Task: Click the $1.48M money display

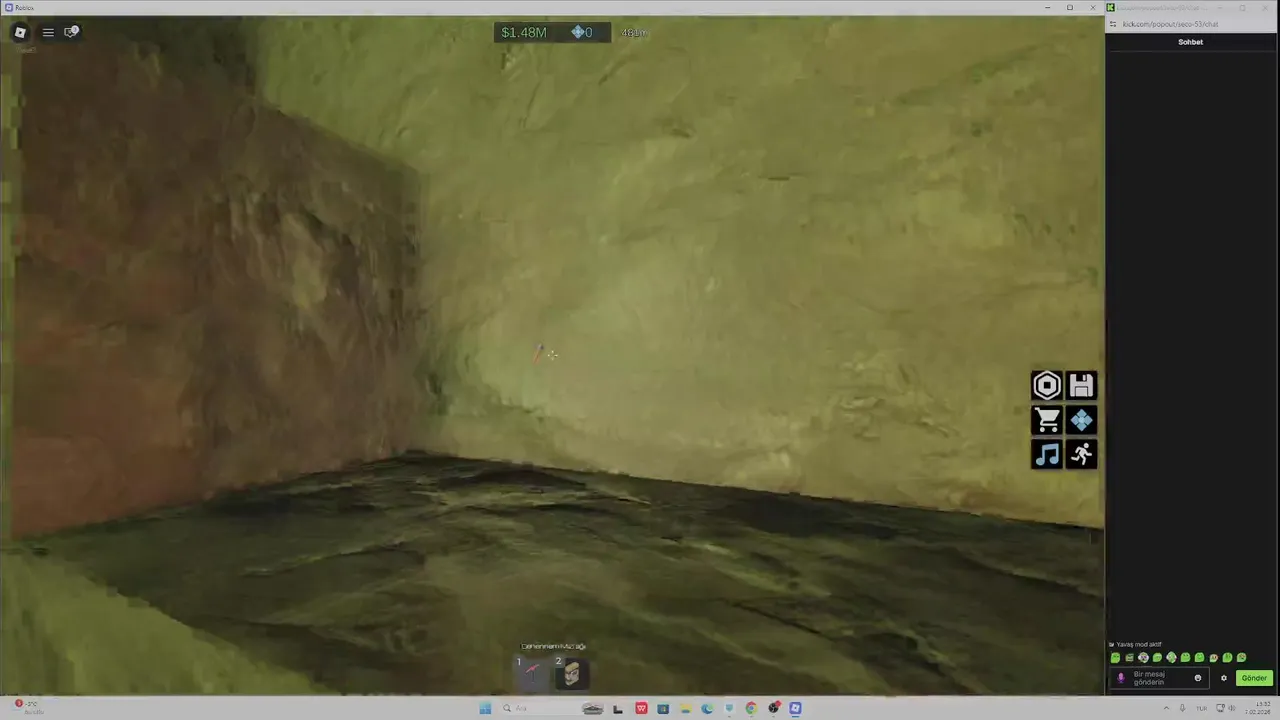Action: [524, 33]
